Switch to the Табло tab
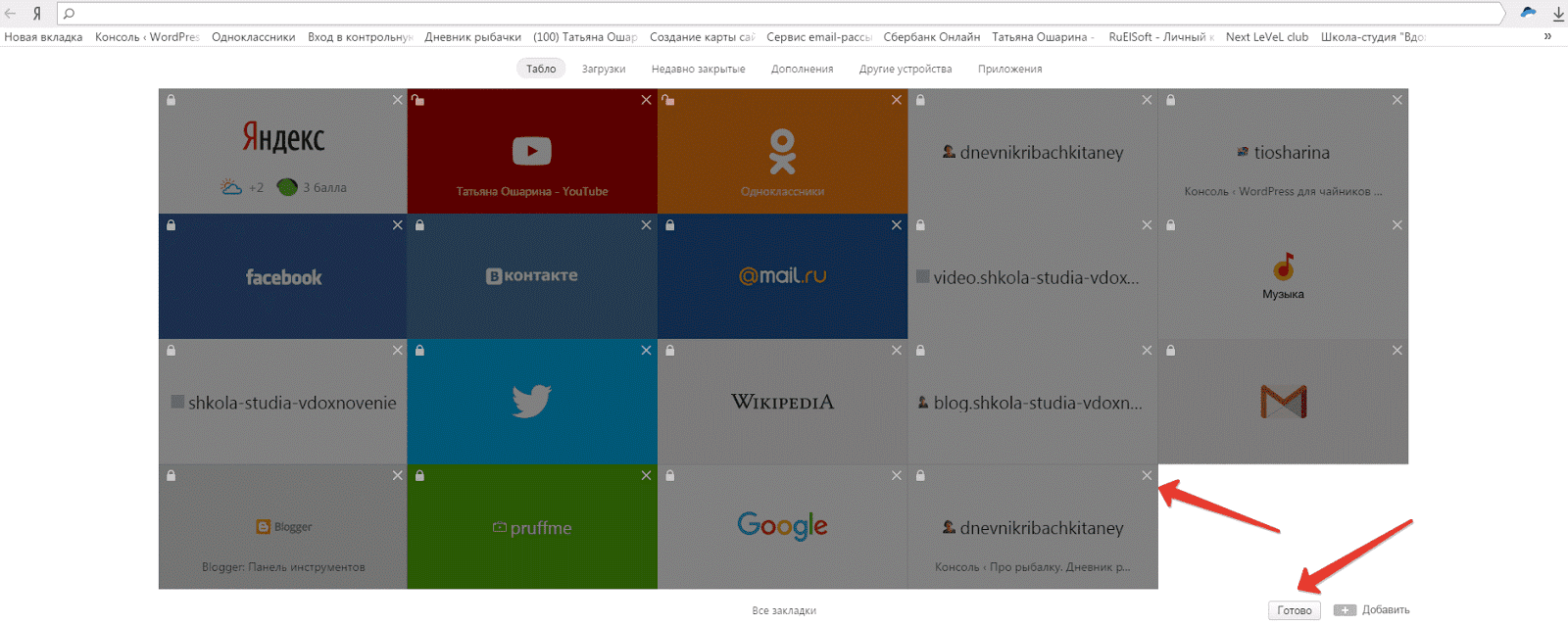Screen dimensions: 1568x626 (541, 69)
